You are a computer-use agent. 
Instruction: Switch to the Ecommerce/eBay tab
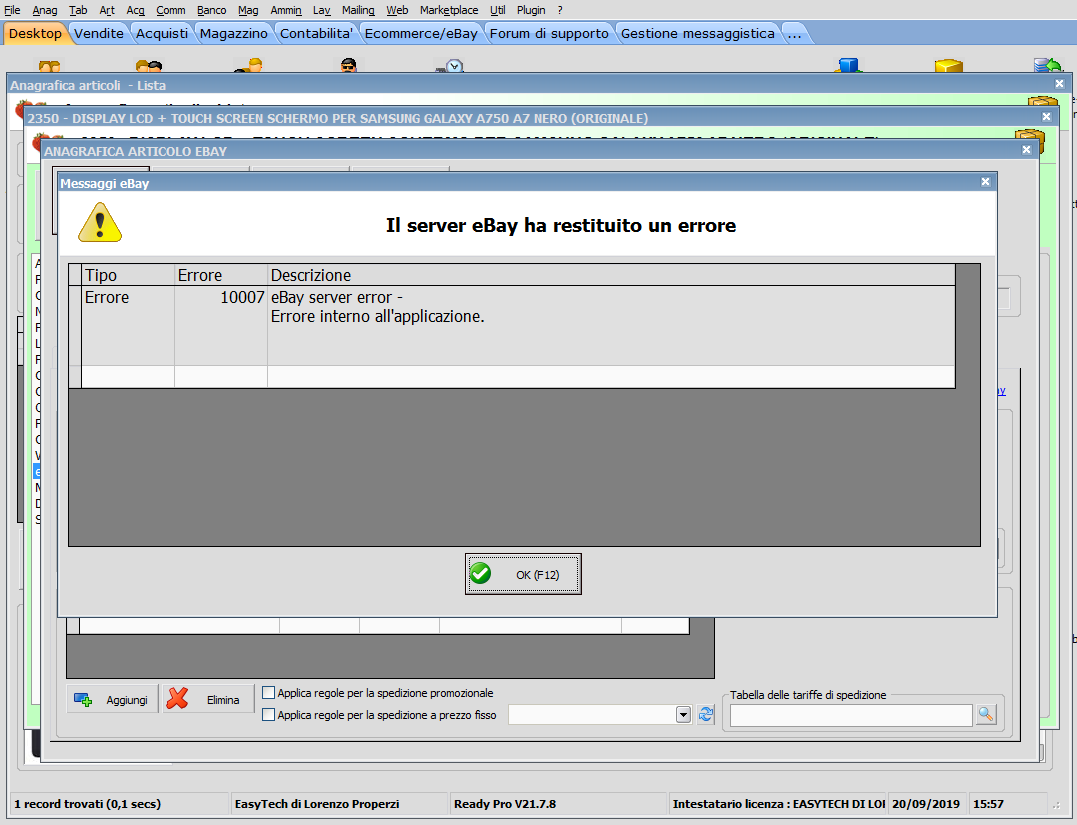(421, 33)
